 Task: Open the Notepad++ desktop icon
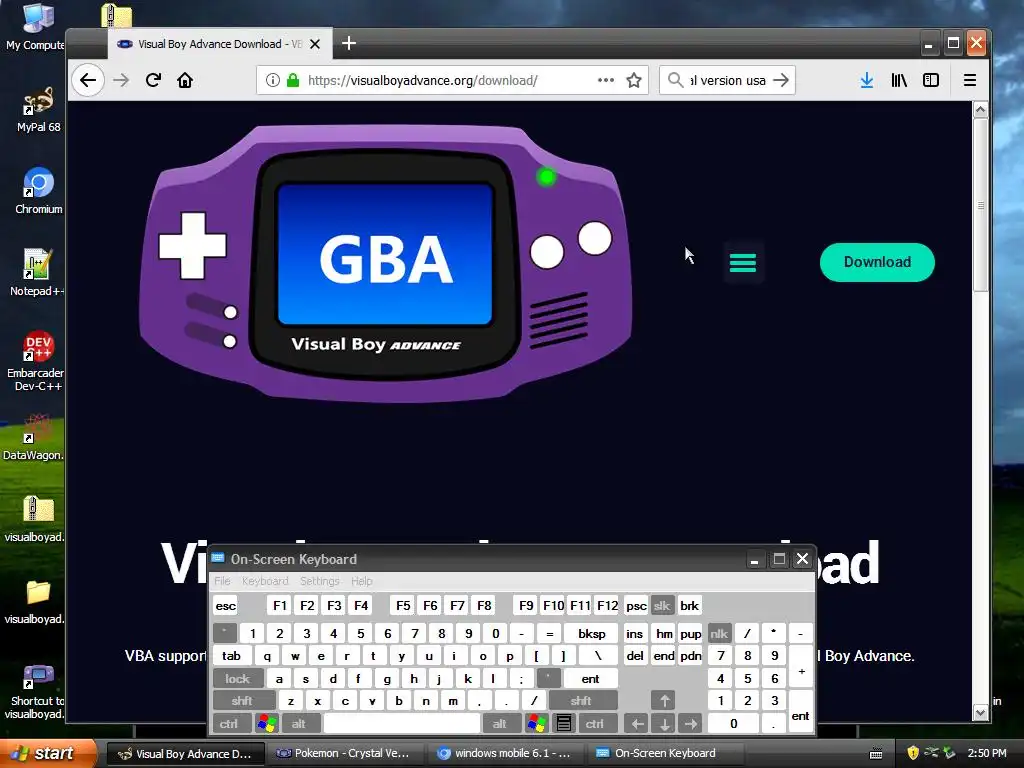click(x=37, y=273)
